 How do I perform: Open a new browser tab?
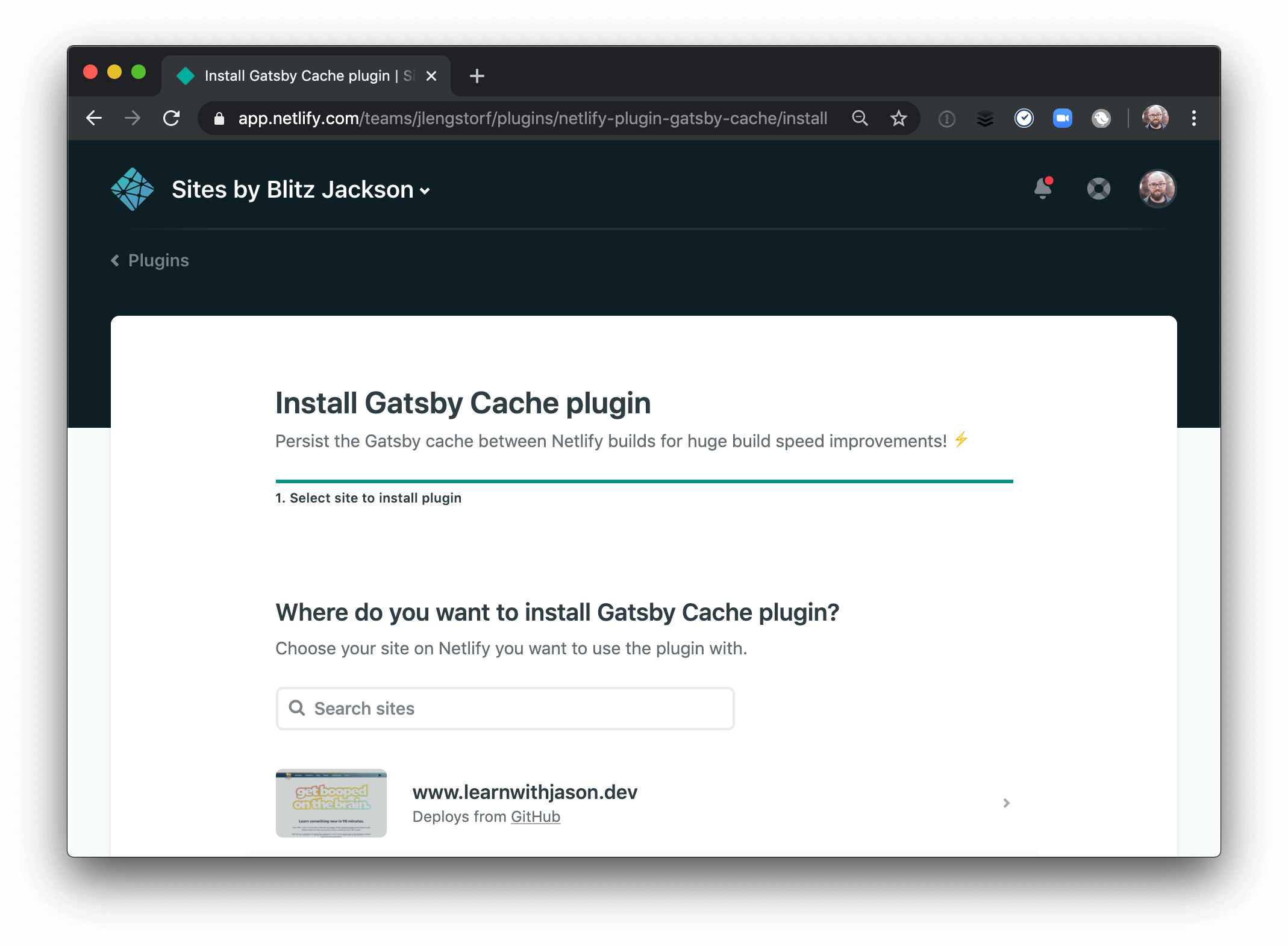point(477,76)
